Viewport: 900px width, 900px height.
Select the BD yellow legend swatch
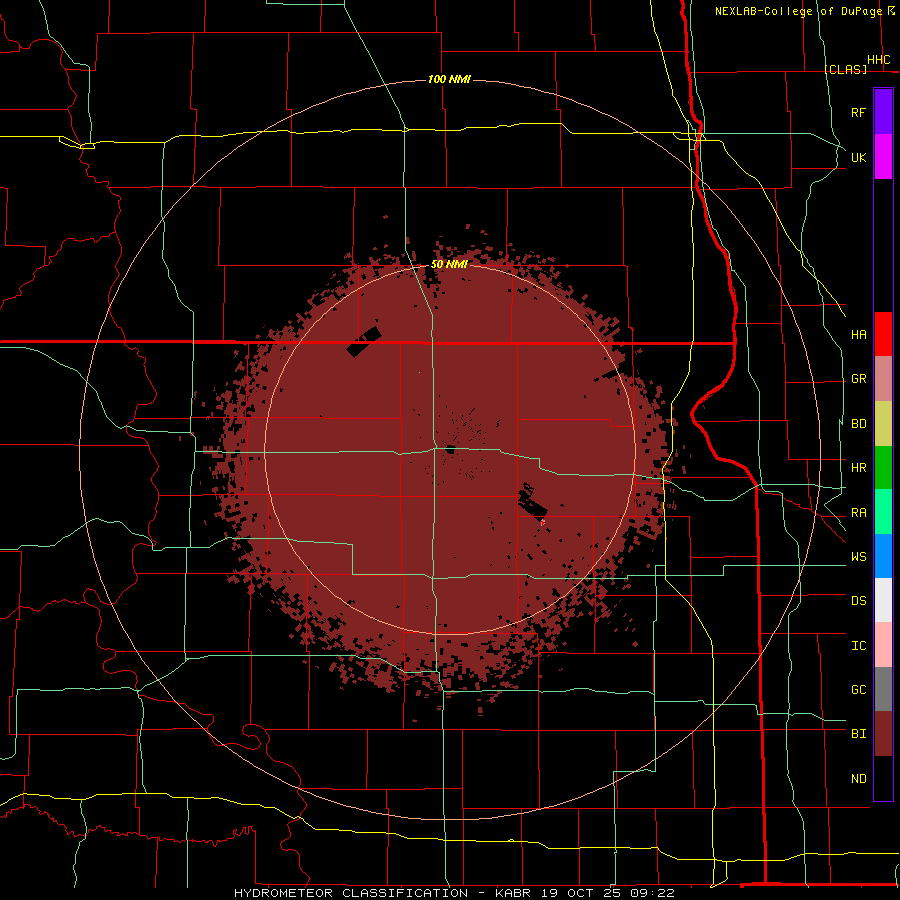point(883,423)
